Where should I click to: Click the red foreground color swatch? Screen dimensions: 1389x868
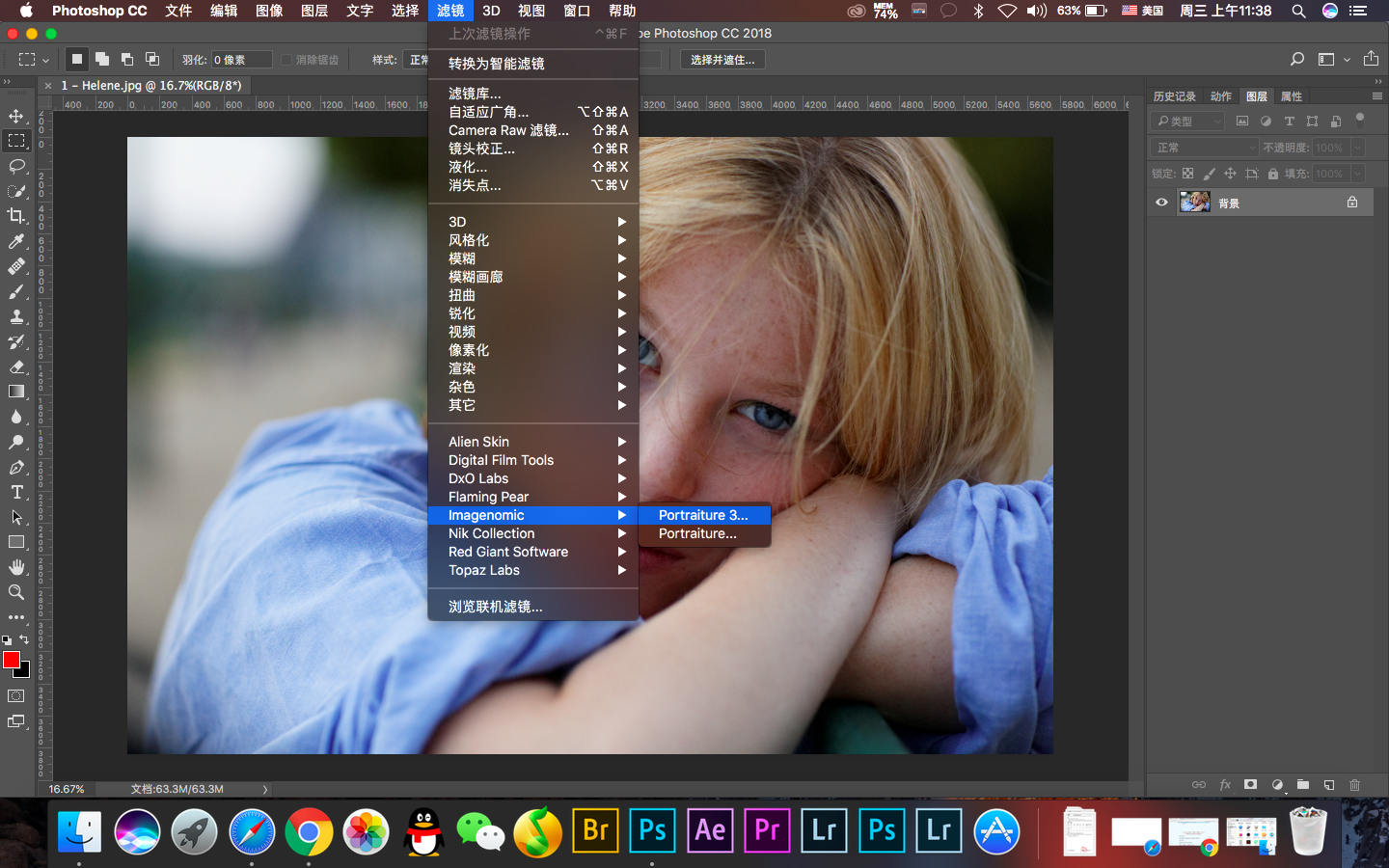pyautogui.click(x=11, y=659)
